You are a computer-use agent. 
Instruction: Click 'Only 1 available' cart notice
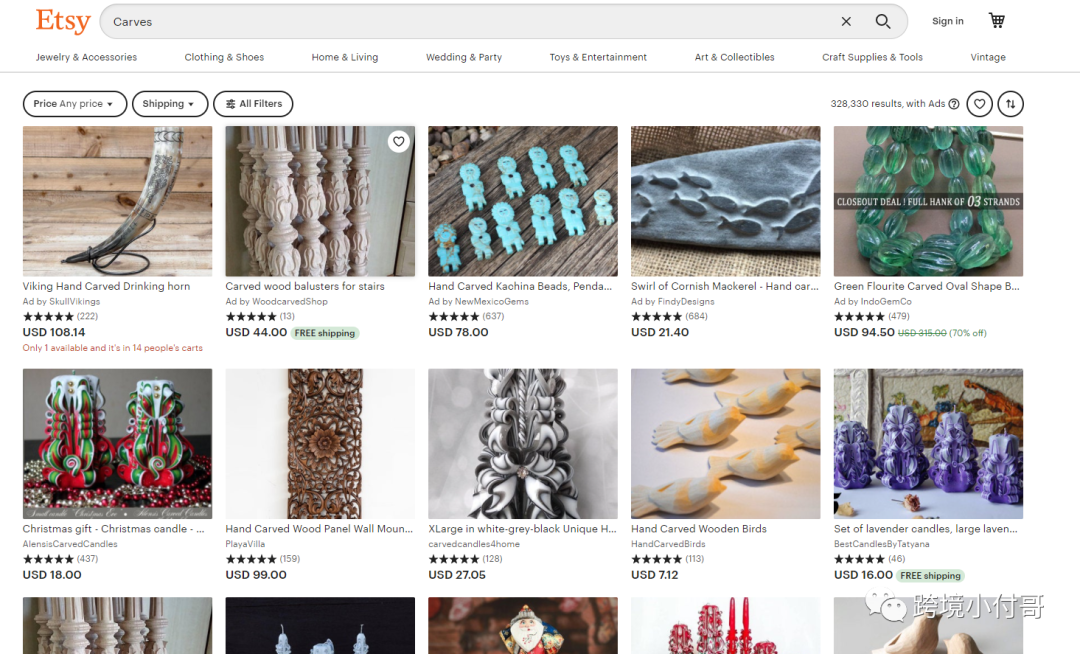pyautogui.click(x=113, y=348)
